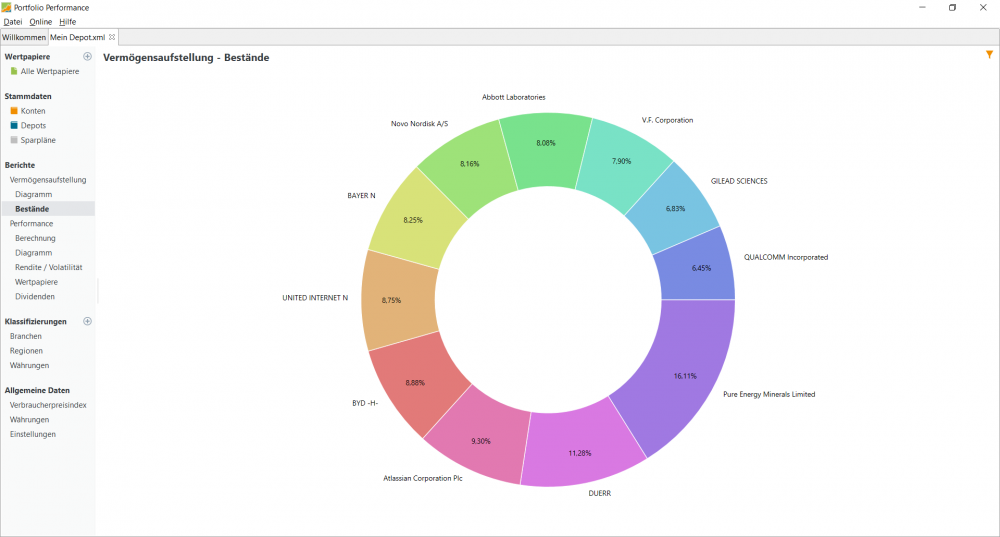Select Bestände in the sidebar

[48, 209]
